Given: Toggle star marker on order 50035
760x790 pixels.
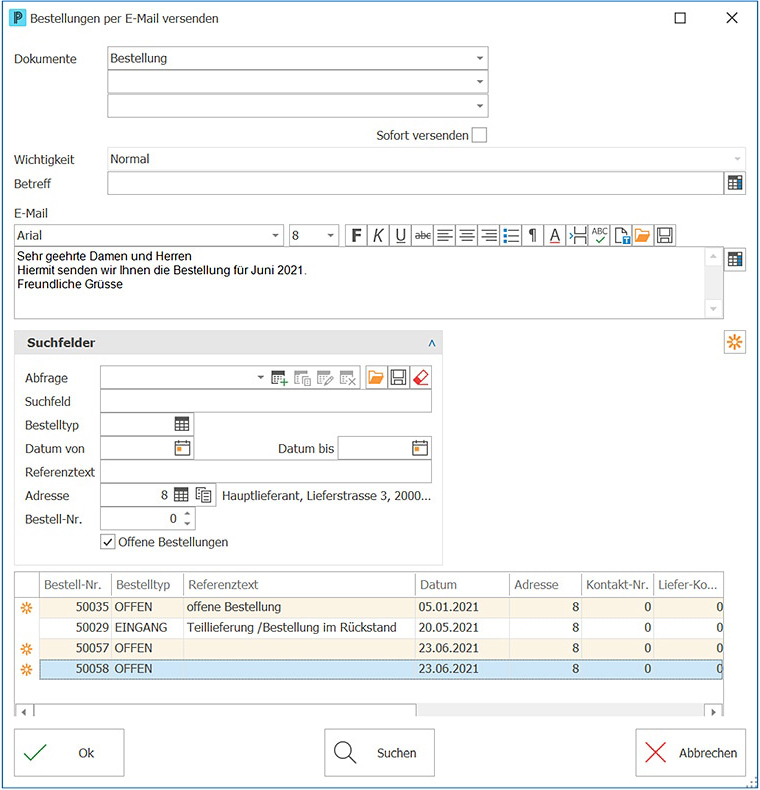Looking at the screenshot, I should click(x=26, y=608).
